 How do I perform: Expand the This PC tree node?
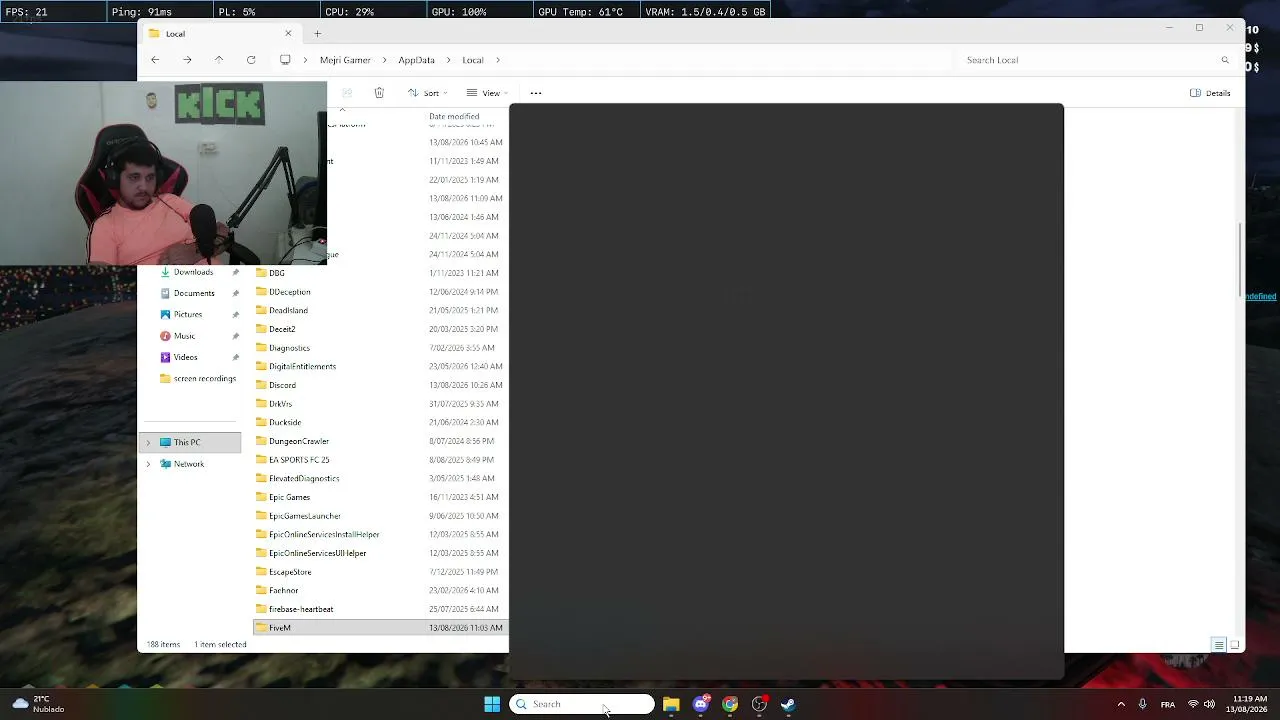click(148, 442)
